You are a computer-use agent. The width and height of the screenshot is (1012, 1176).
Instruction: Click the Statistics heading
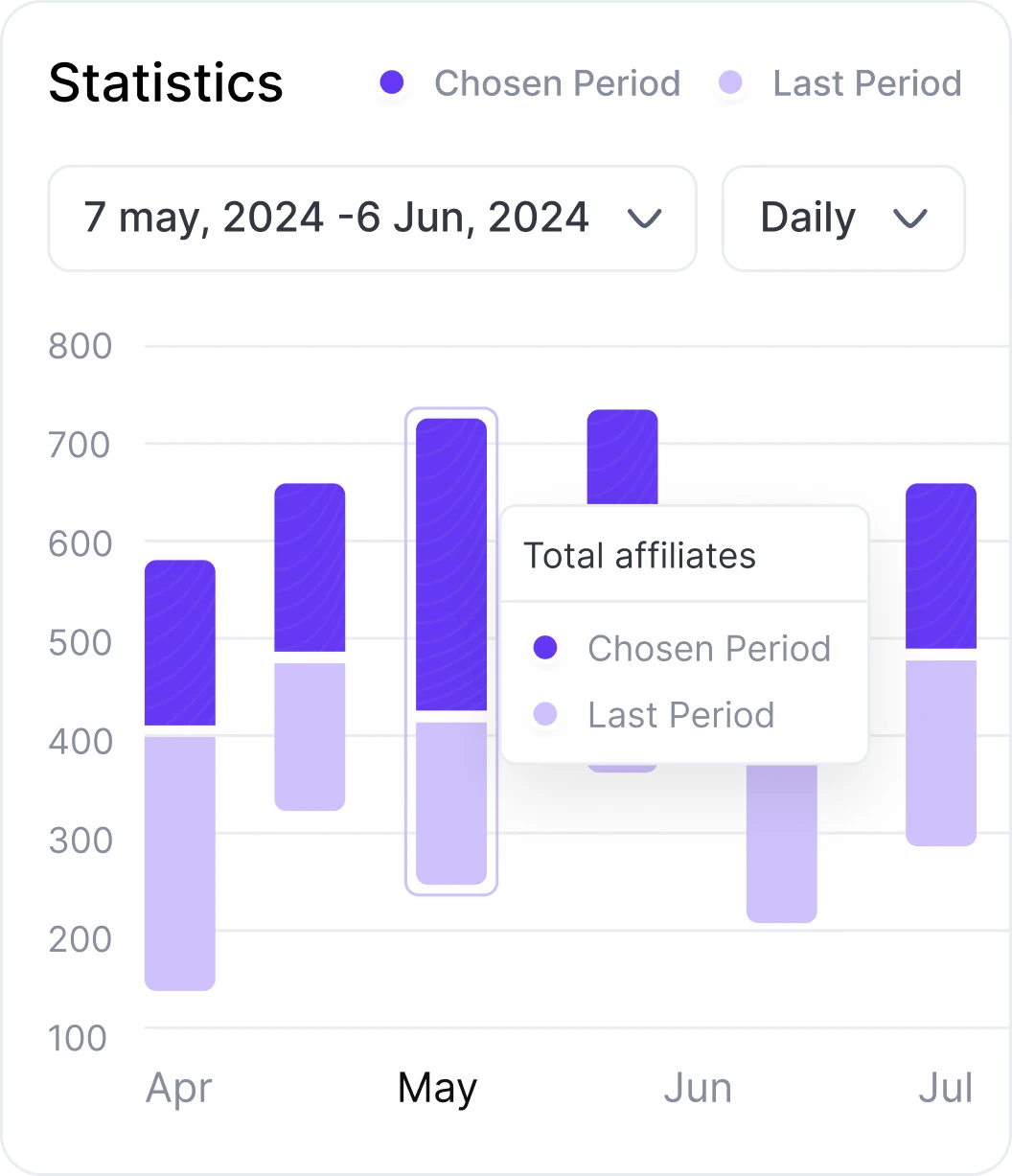[165, 83]
